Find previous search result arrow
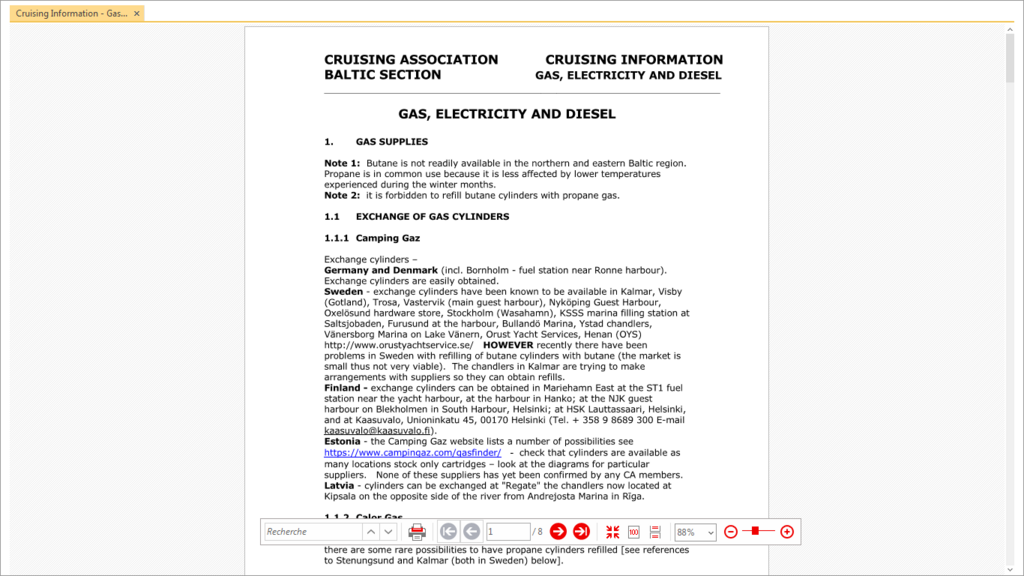1024x576 pixels. (371, 532)
